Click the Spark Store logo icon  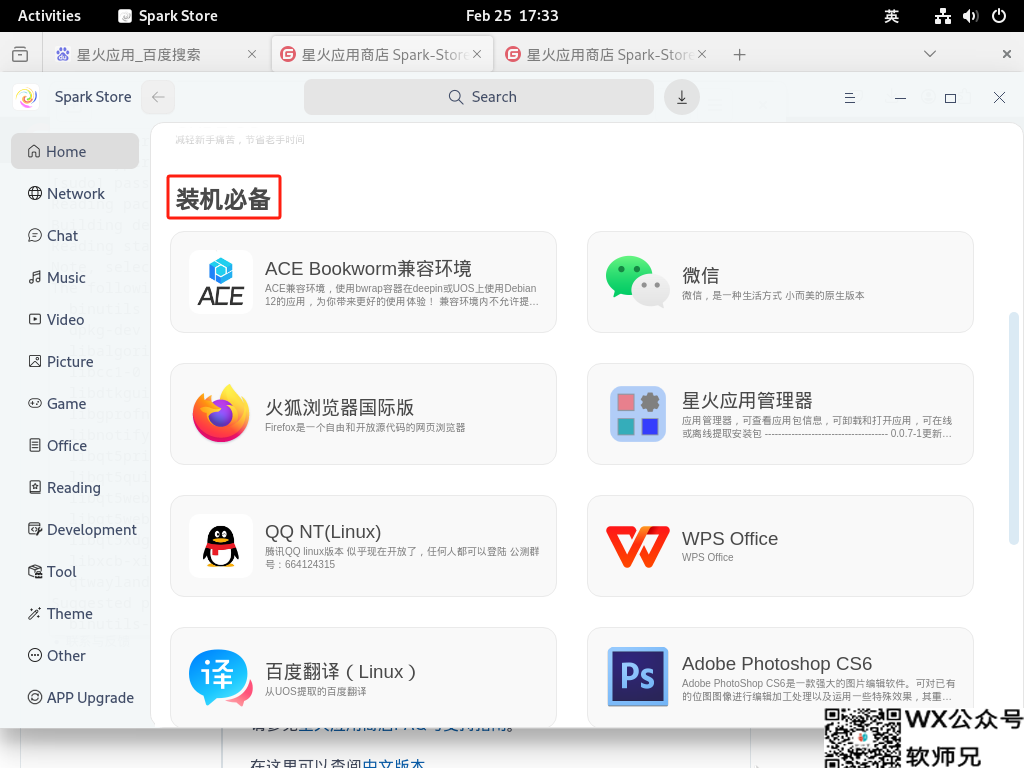pos(27,97)
